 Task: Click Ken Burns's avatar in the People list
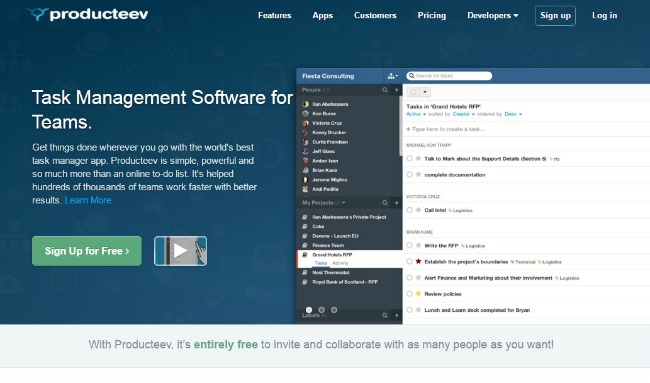point(306,114)
